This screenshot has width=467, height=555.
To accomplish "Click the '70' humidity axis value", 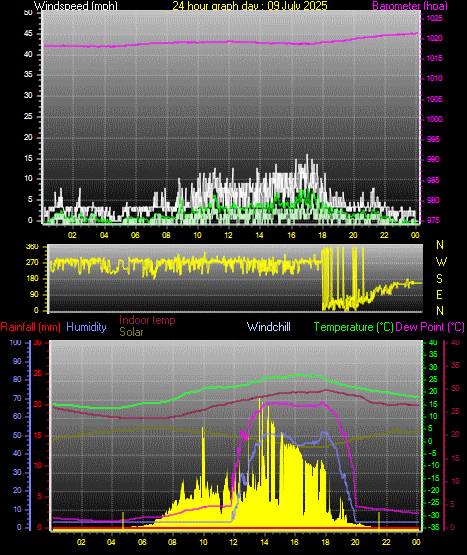I will click(17, 398).
